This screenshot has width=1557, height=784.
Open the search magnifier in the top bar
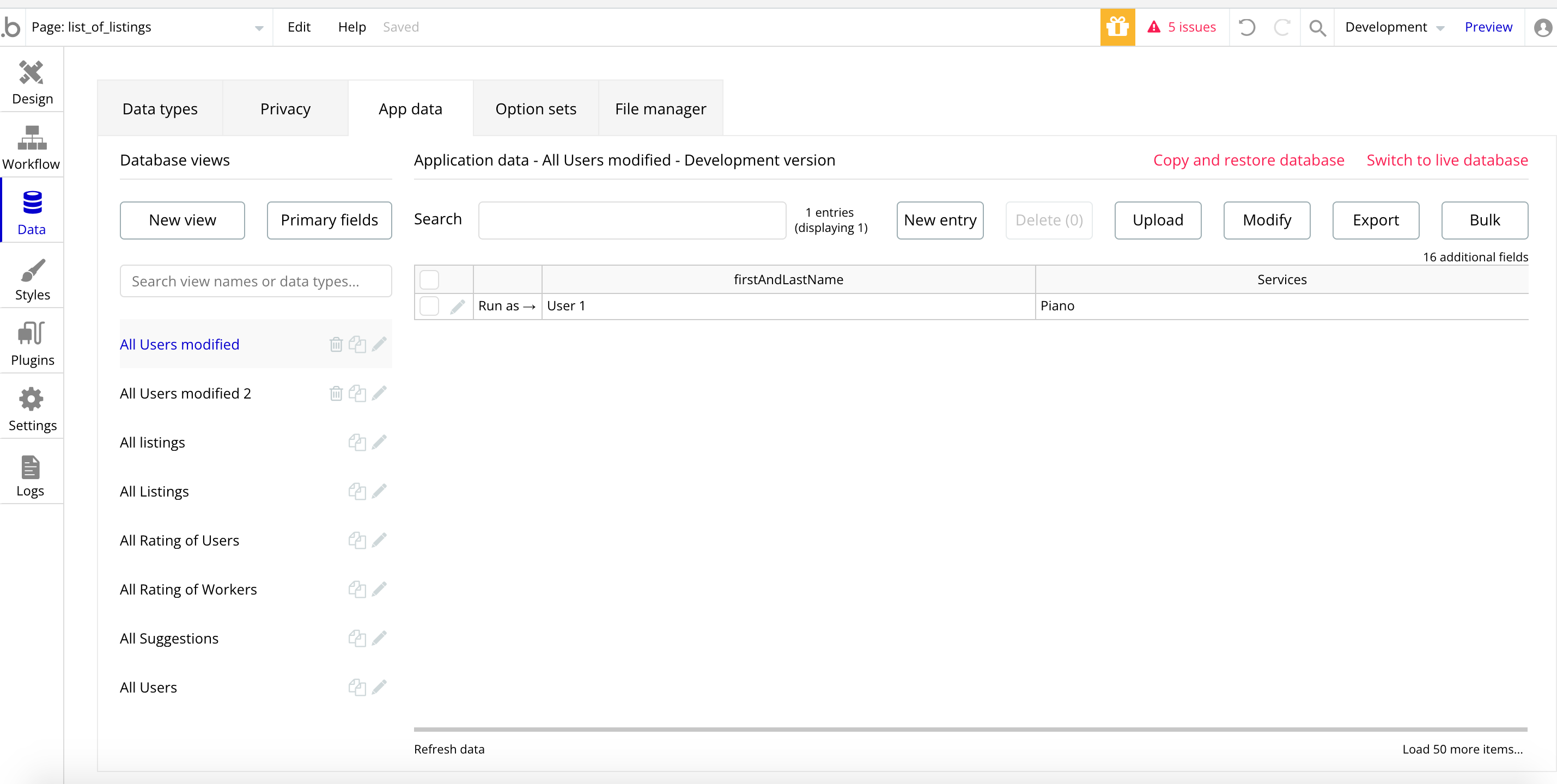click(x=1317, y=27)
